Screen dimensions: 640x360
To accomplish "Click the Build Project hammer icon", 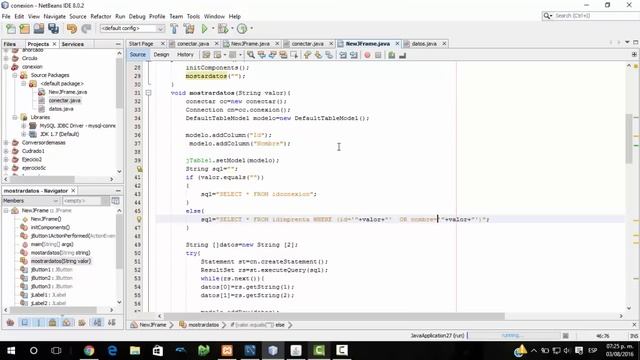I will pyautogui.click(x=174, y=29).
